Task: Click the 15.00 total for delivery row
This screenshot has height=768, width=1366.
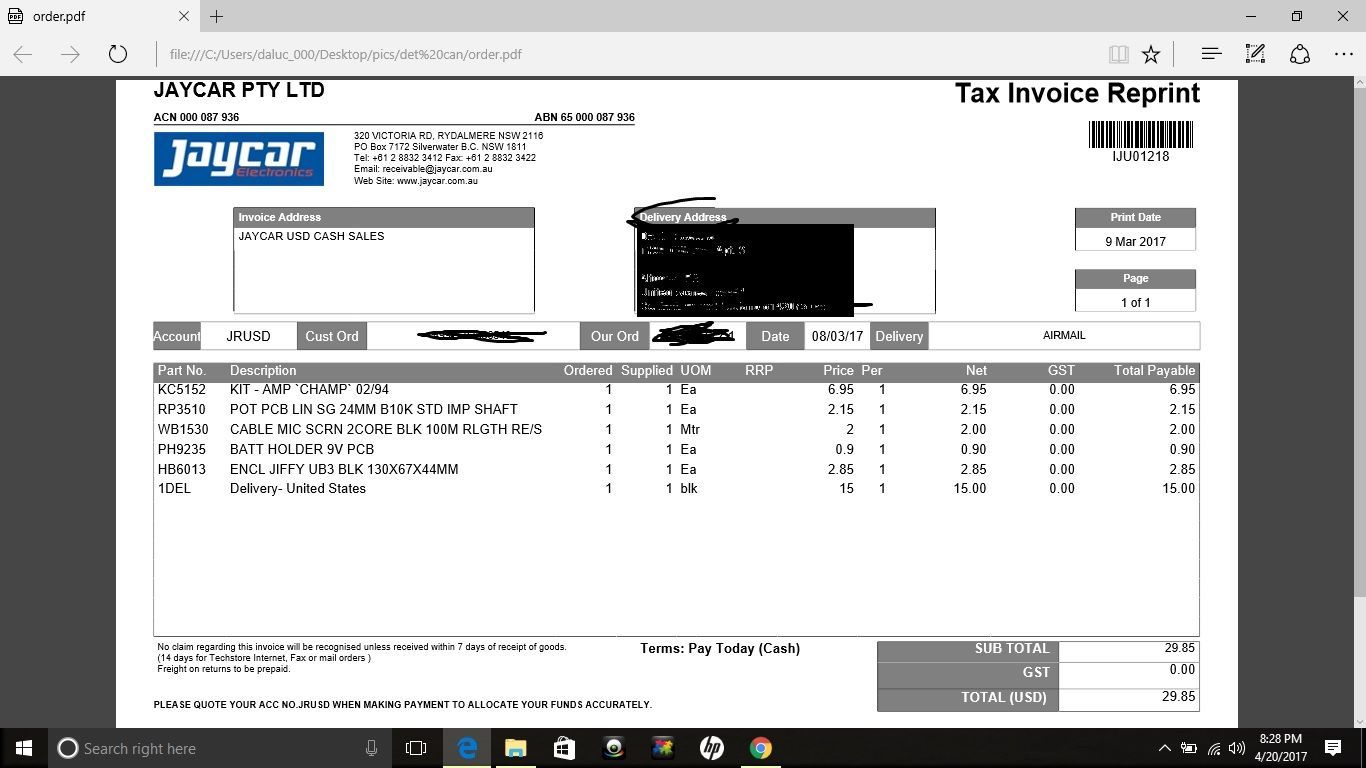Action: tap(1179, 488)
